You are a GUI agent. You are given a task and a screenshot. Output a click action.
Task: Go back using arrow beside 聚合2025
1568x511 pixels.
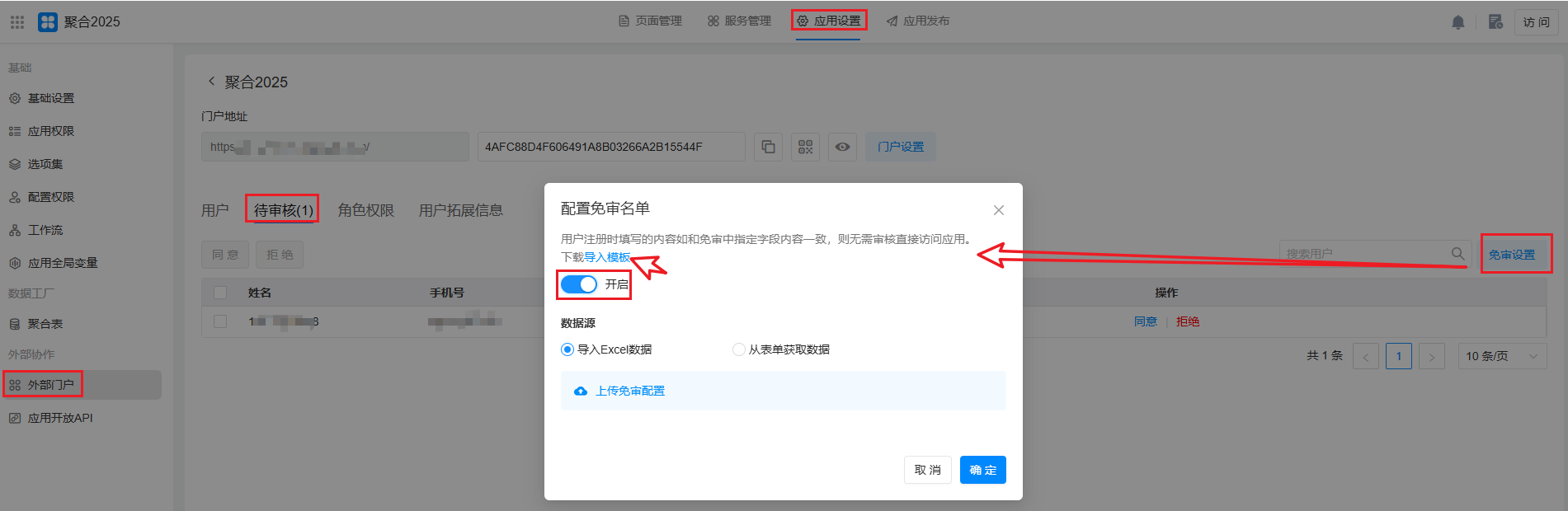[211, 81]
